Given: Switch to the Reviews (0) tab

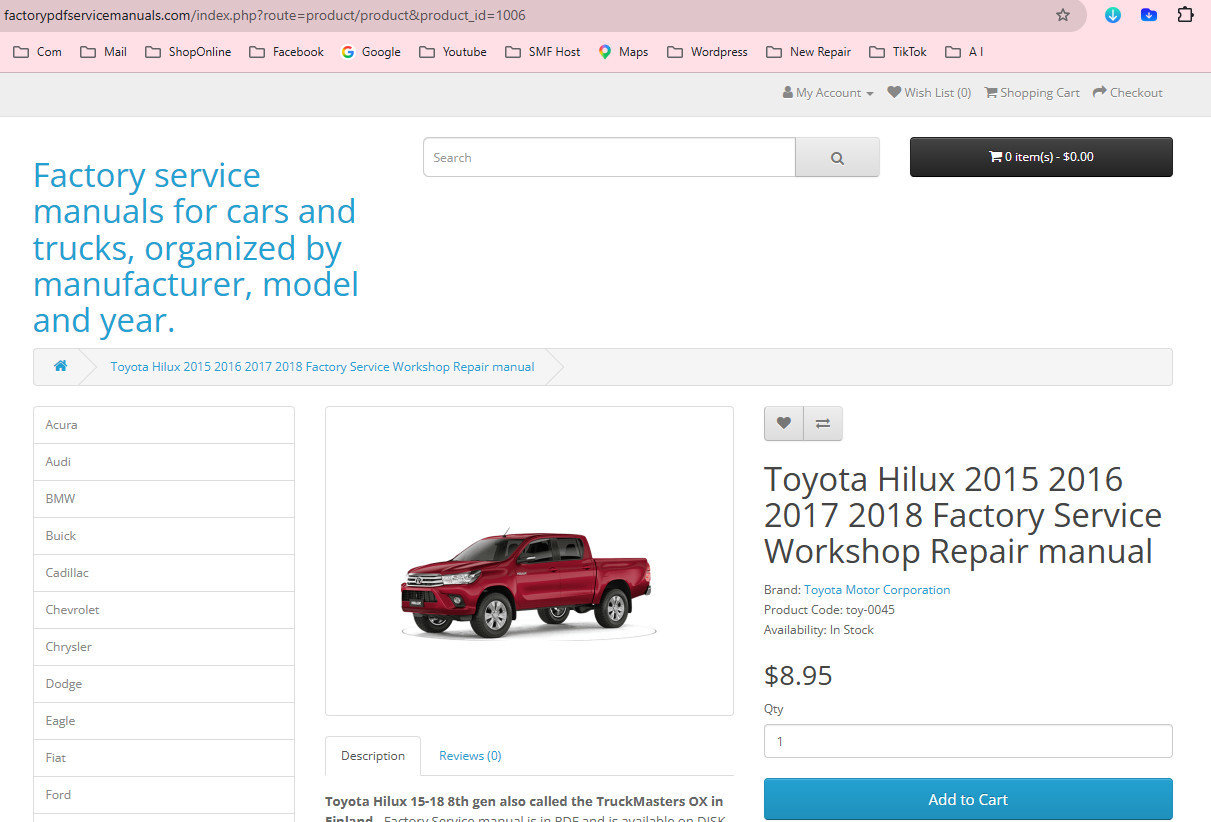Looking at the screenshot, I should 470,756.
